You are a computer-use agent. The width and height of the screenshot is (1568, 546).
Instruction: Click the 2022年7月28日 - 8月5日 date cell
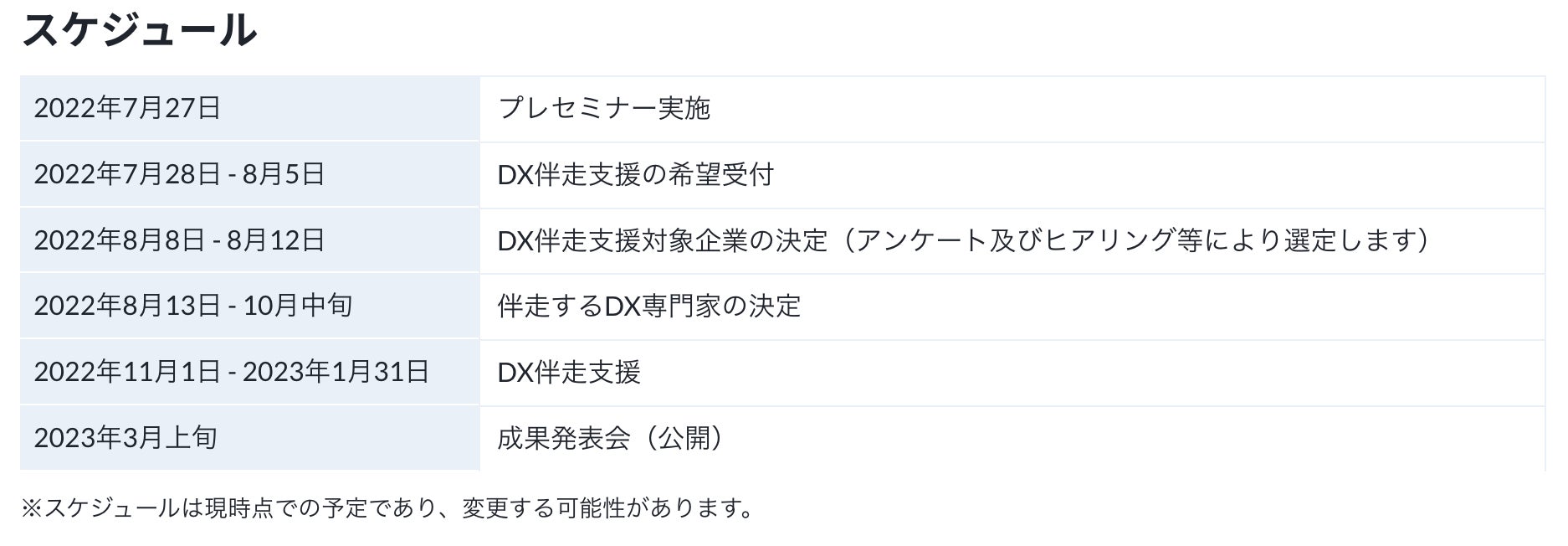click(x=179, y=174)
